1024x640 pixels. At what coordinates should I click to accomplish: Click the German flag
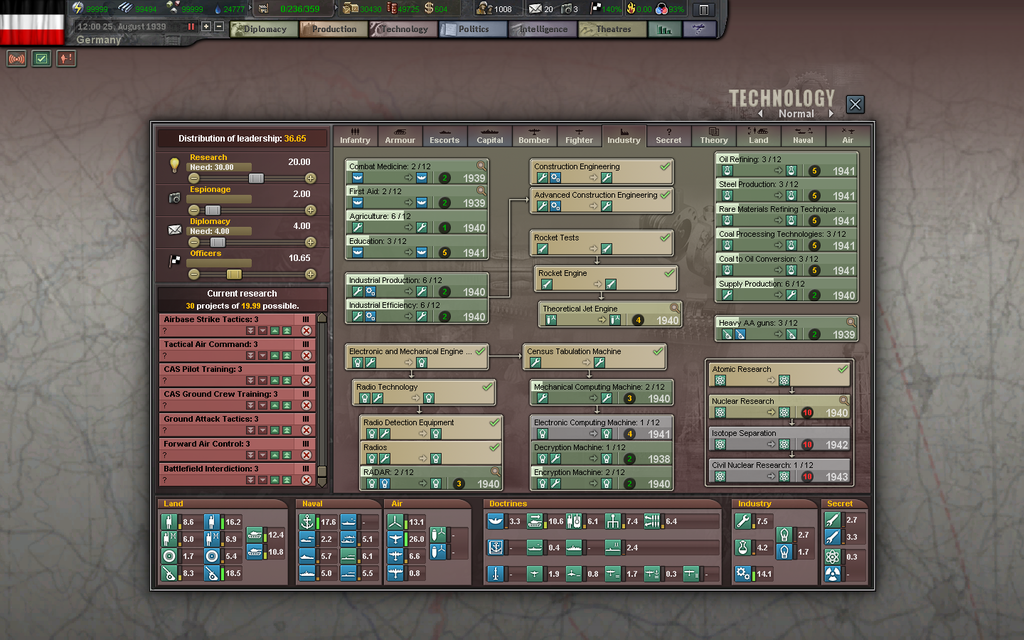32,23
